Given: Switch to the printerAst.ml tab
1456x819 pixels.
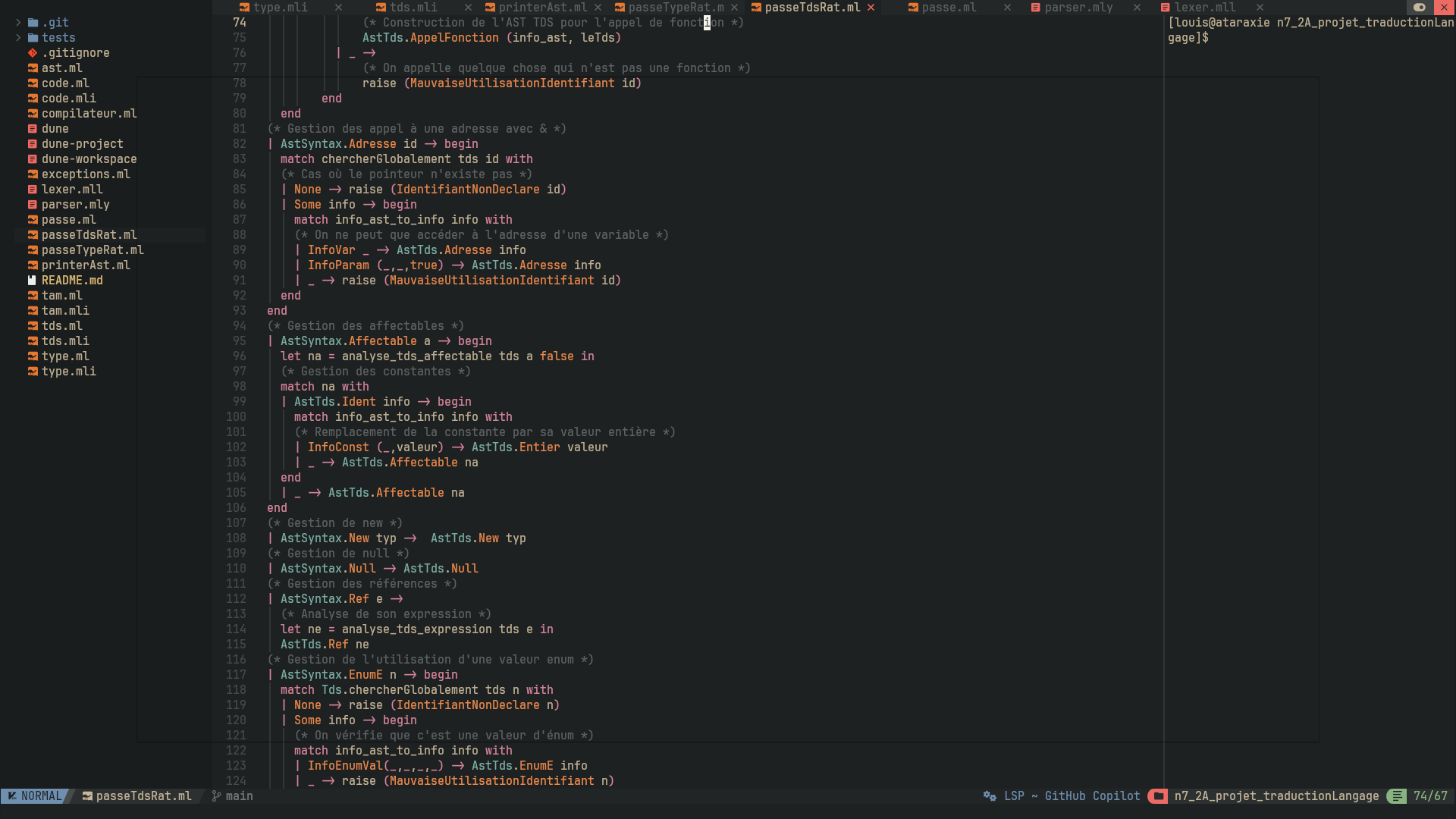Looking at the screenshot, I should (x=542, y=8).
